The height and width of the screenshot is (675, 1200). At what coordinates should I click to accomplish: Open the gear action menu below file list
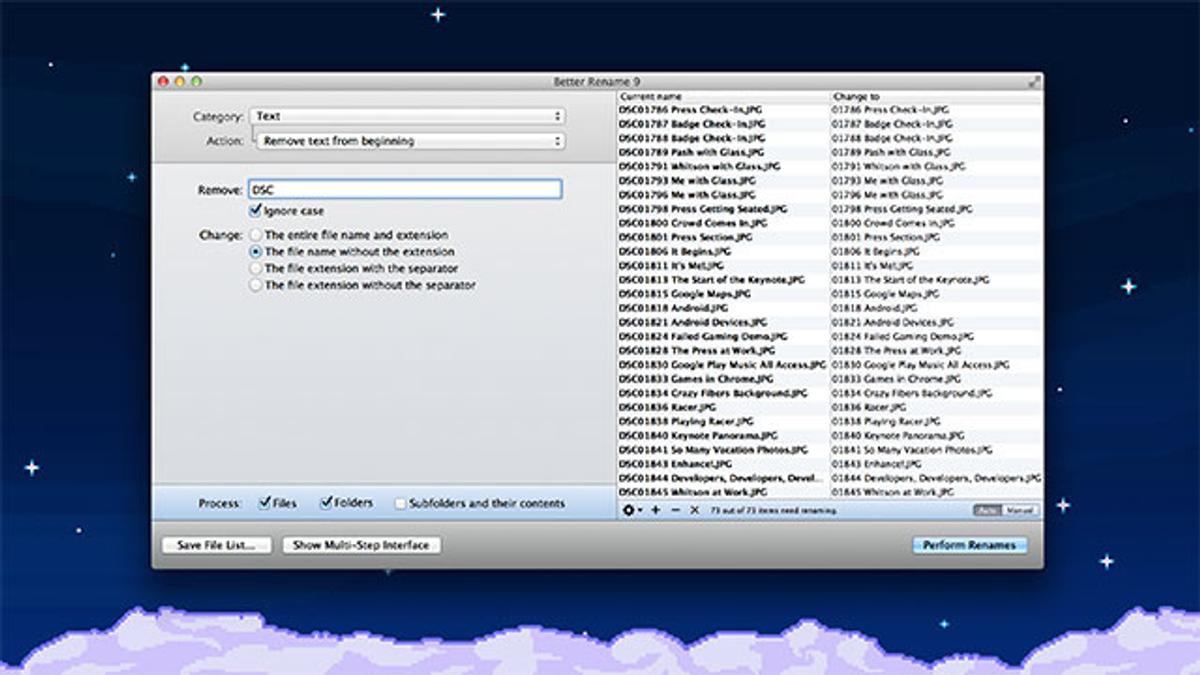coord(632,510)
